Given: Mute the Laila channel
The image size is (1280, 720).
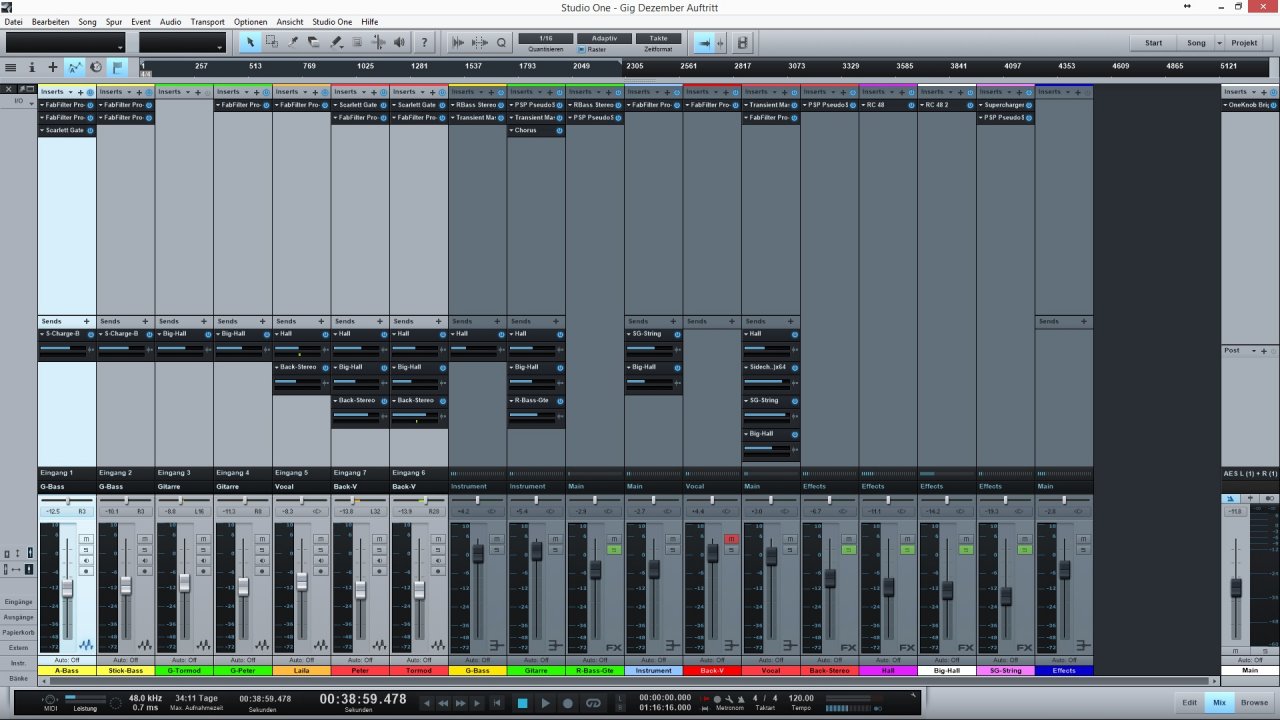Looking at the screenshot, I should pyautogui.click(x=320, y=538).
